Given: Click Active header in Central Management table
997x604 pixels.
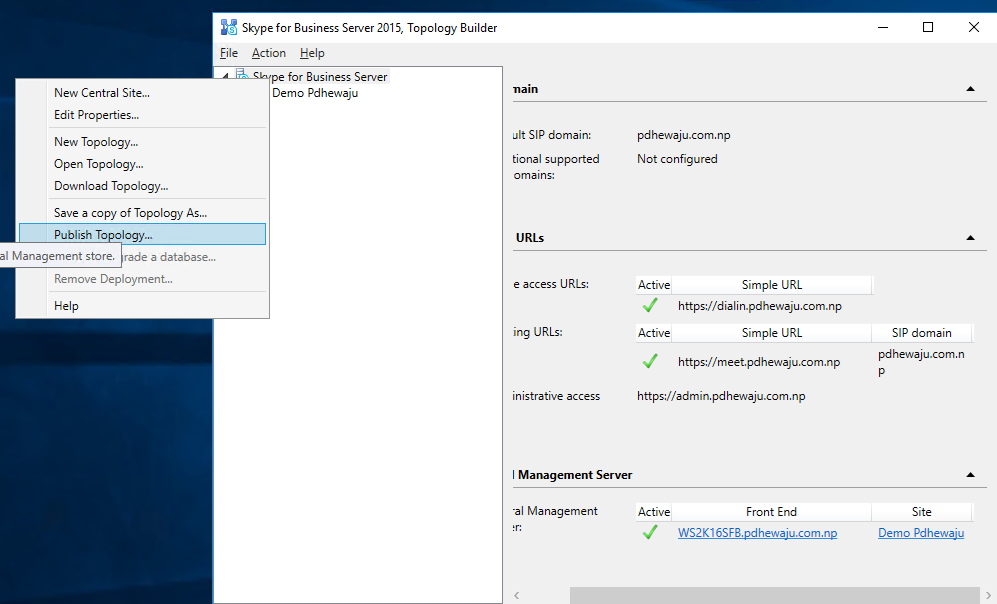Looking at the screenshot, I should [x=654, y=512].
